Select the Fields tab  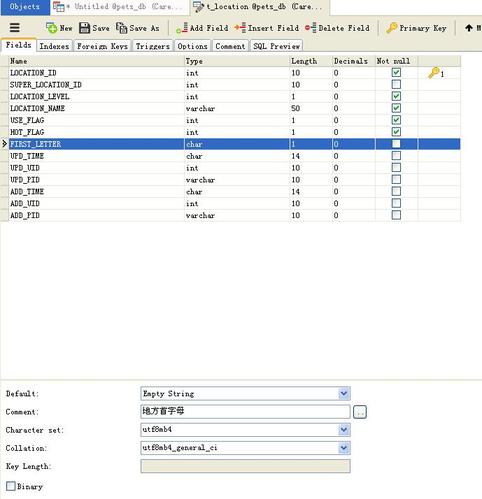coord(19,45)
